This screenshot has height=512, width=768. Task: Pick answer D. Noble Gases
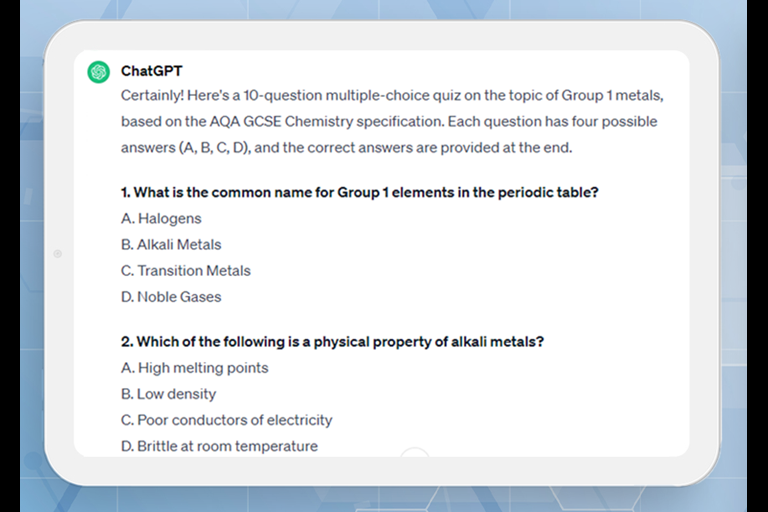click(x=171, y=296)
